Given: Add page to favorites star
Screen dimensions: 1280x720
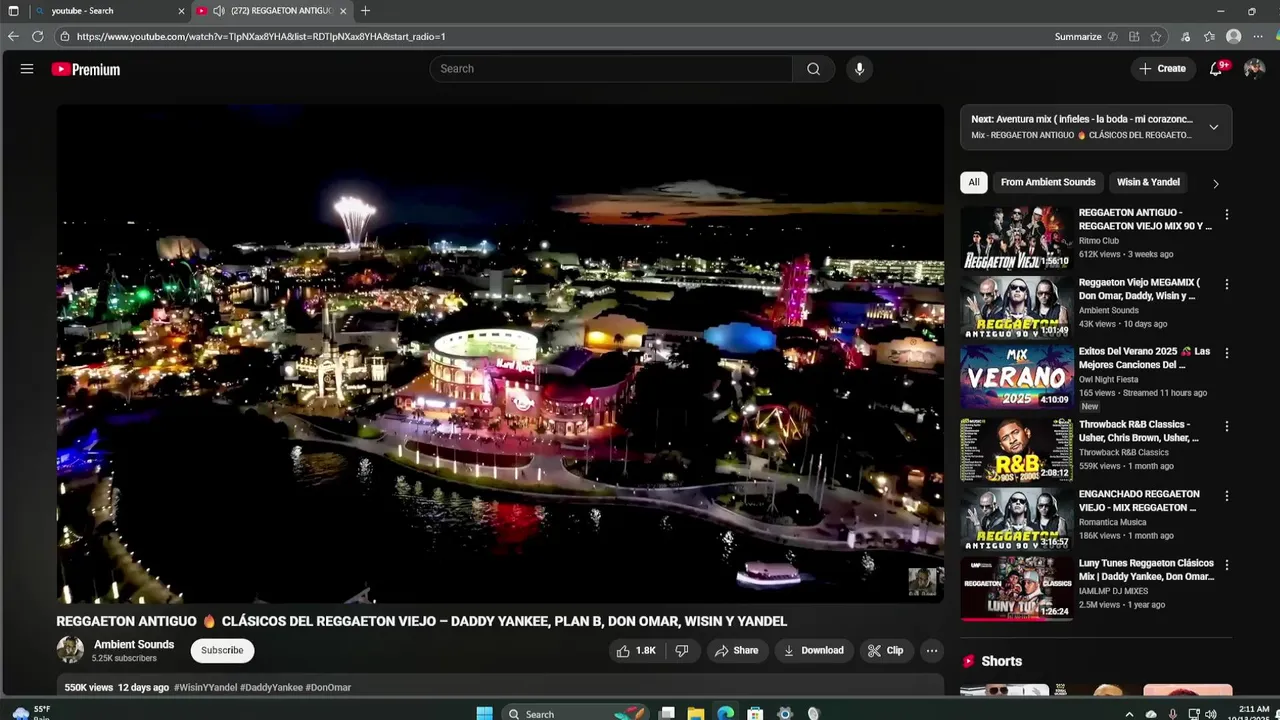Looking at the screenshot, I should click(x=1156, y=37).
